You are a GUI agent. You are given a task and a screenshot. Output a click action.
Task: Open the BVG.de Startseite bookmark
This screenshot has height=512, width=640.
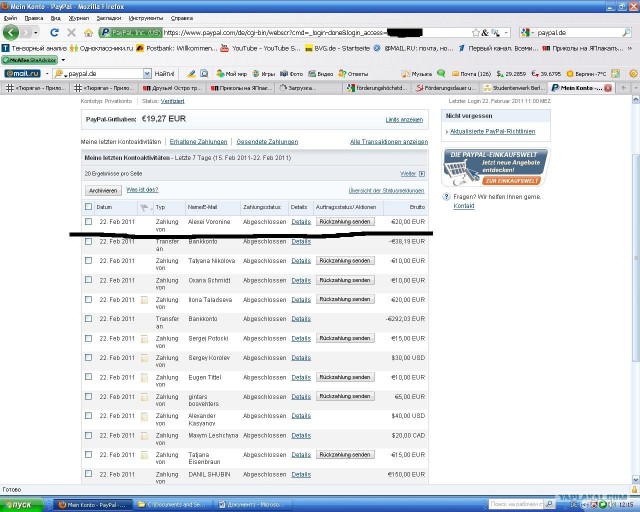(x=338, y=48)
